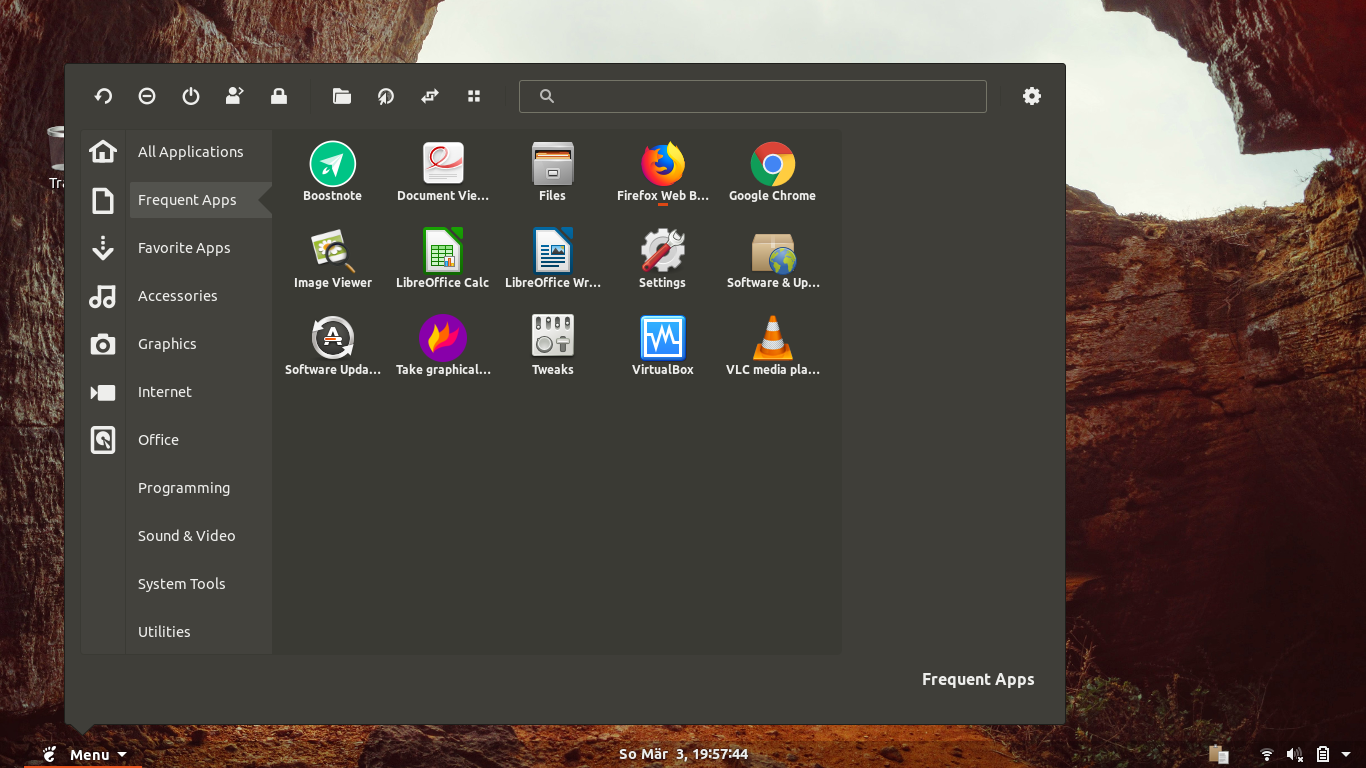Click the clipboard indicator tray icon
The width and height of the screenshot is (1366, 768).
pyautogui.click(x=1218, y=754)
